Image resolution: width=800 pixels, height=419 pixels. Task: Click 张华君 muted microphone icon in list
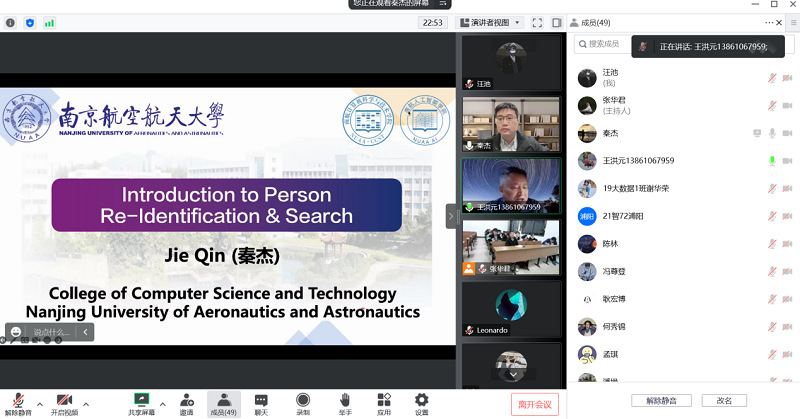[x=772, y=105]
